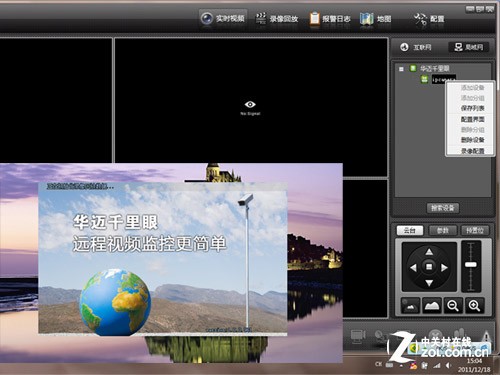This screenshot has height=375, width=500.
Task: Click the clipboard alarm log icon
Action: tap(314, 18)
